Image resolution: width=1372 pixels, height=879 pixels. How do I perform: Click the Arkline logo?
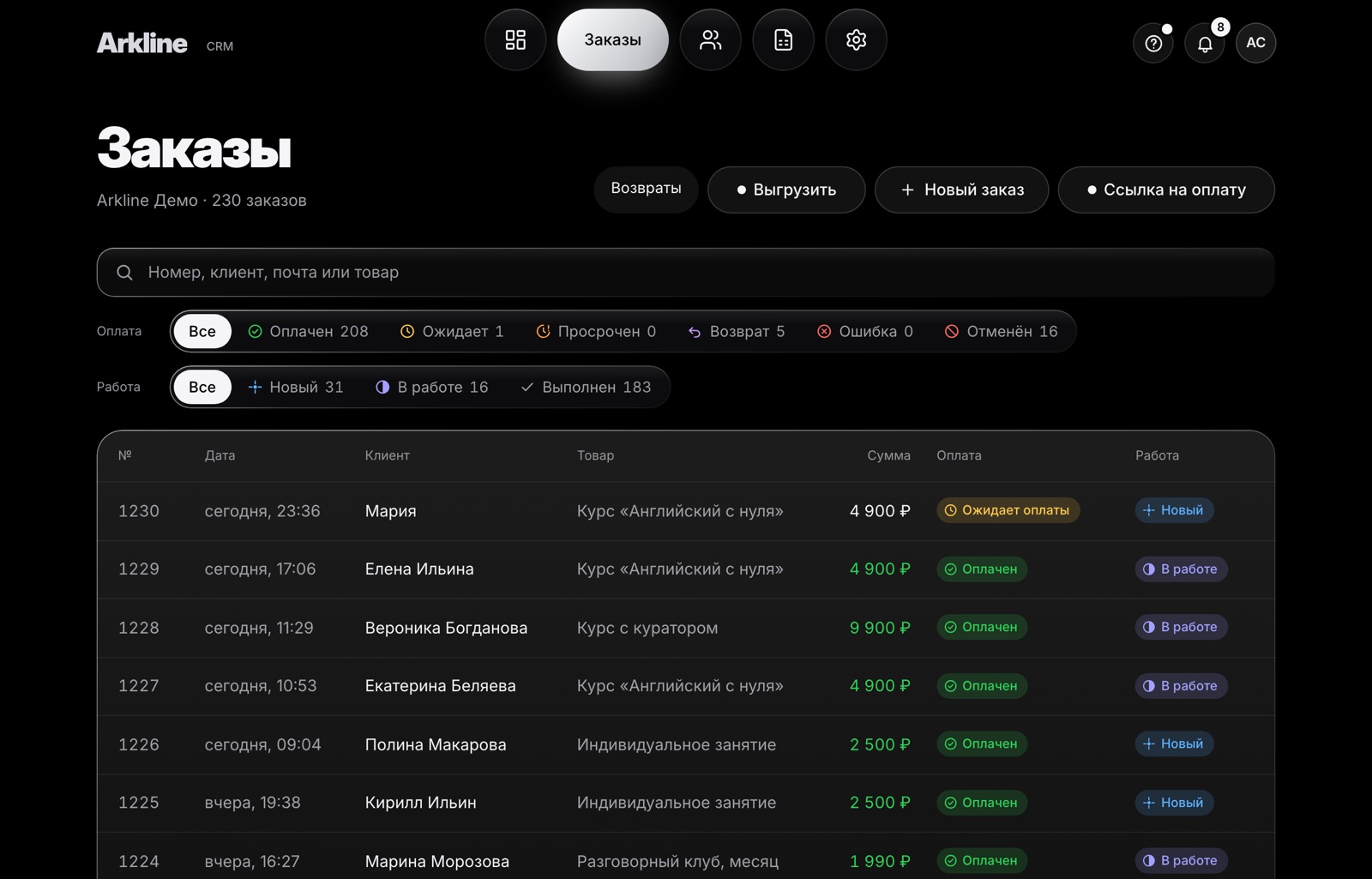tap(141, 43)
